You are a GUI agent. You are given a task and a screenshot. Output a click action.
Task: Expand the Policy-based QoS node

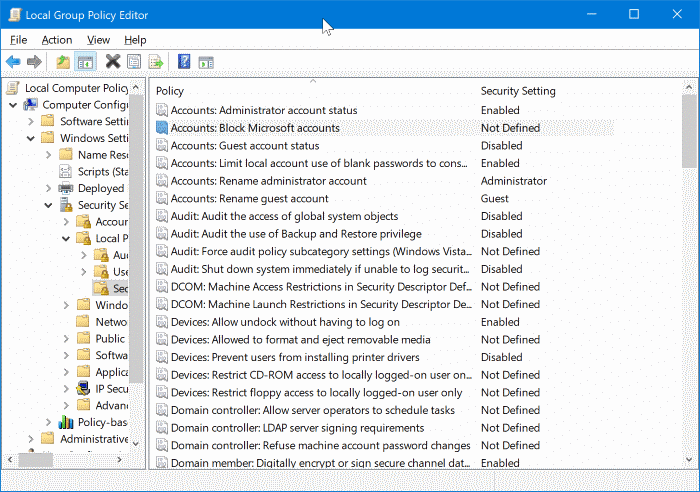[x=48, y=422]
